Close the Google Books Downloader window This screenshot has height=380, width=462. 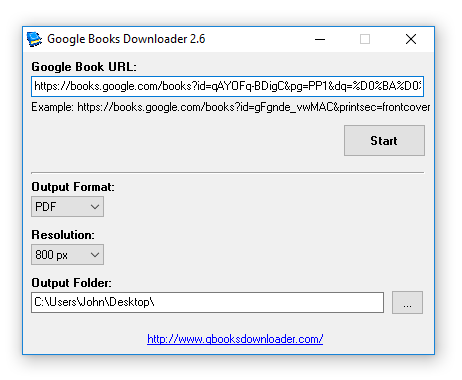[x=411, y=39]
